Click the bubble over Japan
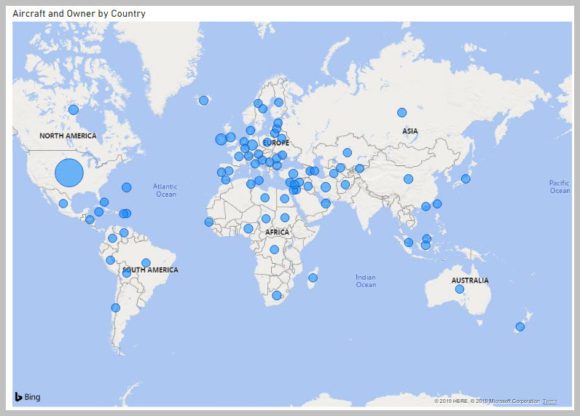This screenshot has width=580, height=416. (x=466, y=179)
